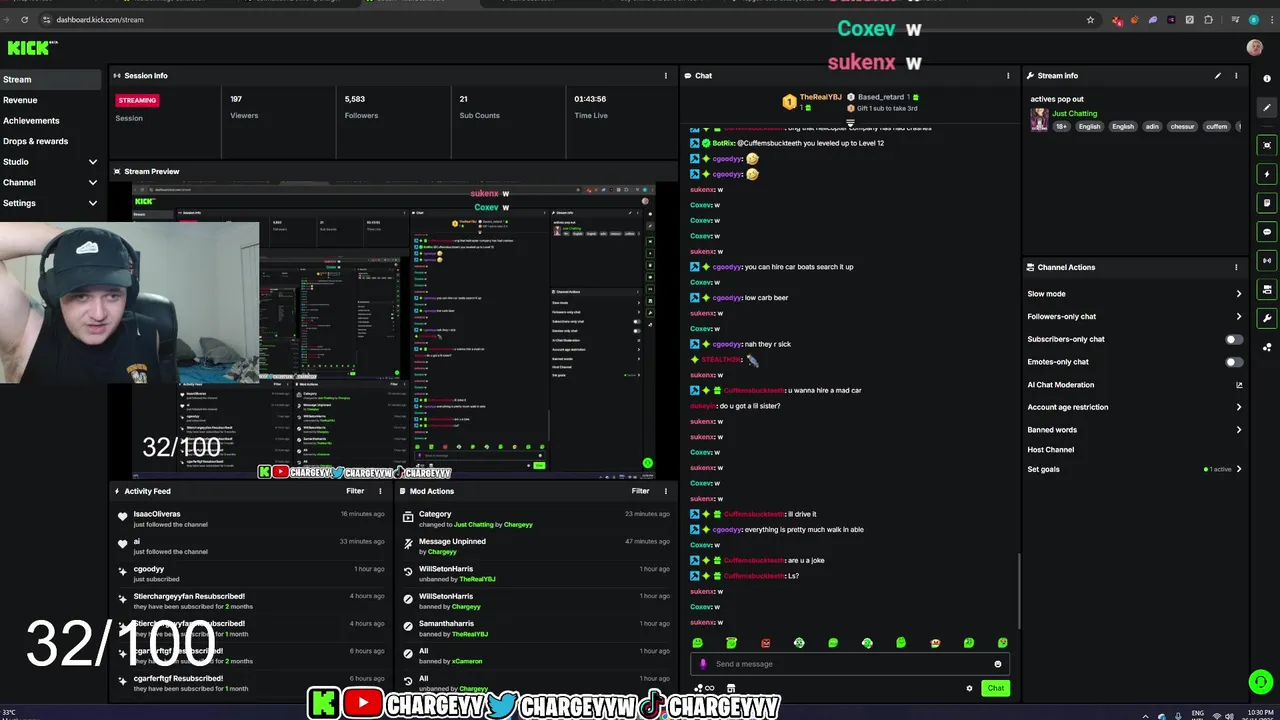Click the Kick logo
The width and height of the screenshot is (1280, 720).
tap(30, 47)
